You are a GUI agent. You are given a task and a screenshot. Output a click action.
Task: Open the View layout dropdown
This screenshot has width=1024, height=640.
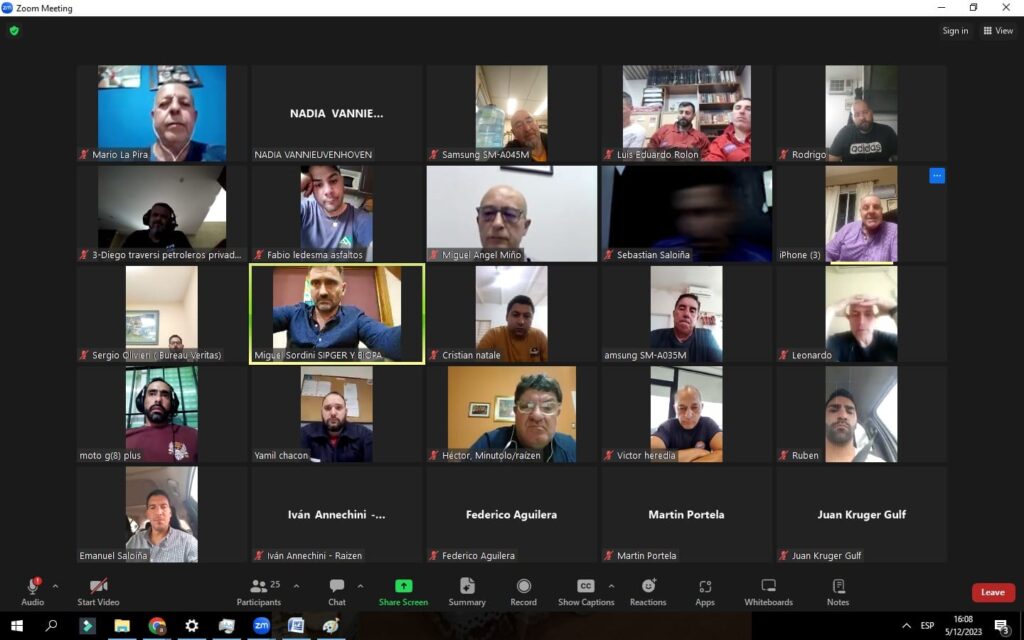[998, 31]
